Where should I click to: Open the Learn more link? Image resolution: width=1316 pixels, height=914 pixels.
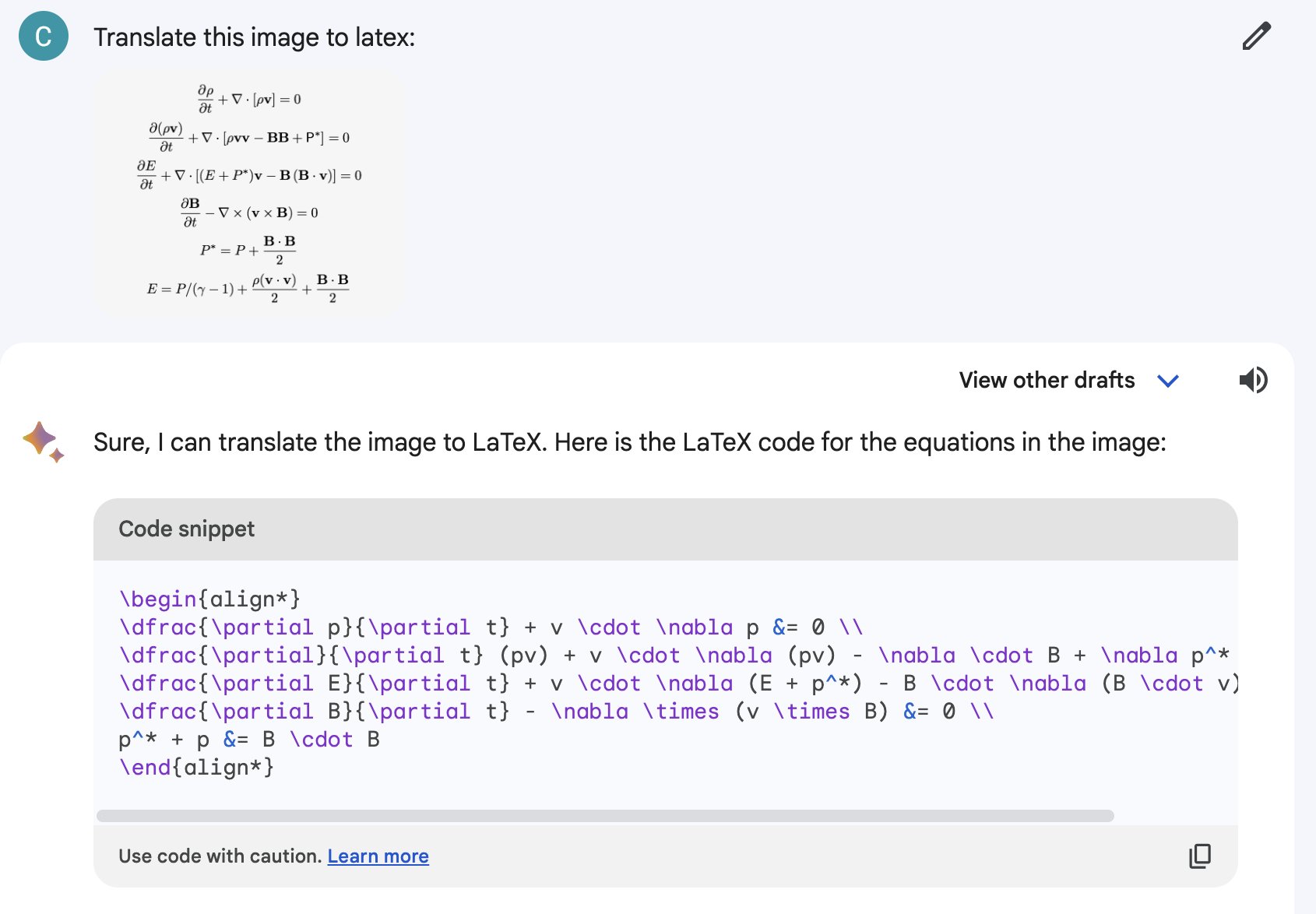[378, 856]
